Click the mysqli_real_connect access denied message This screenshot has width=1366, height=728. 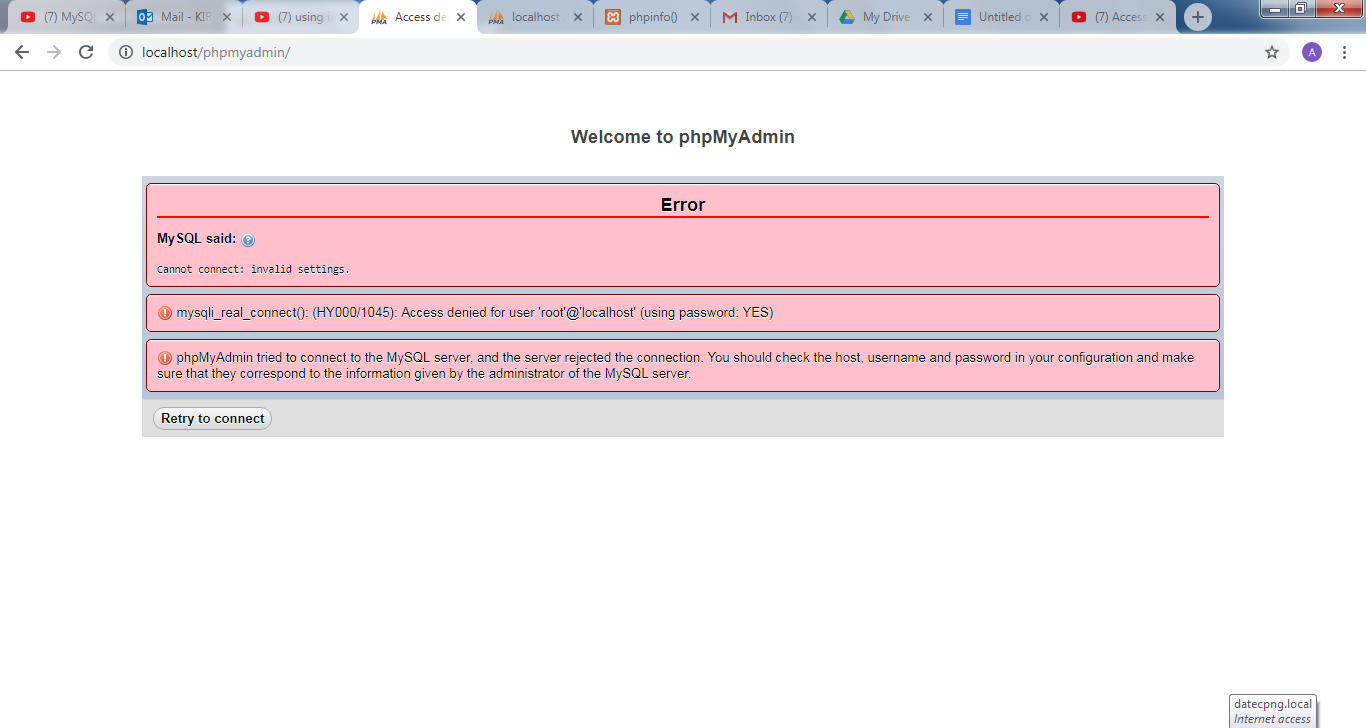475,312
